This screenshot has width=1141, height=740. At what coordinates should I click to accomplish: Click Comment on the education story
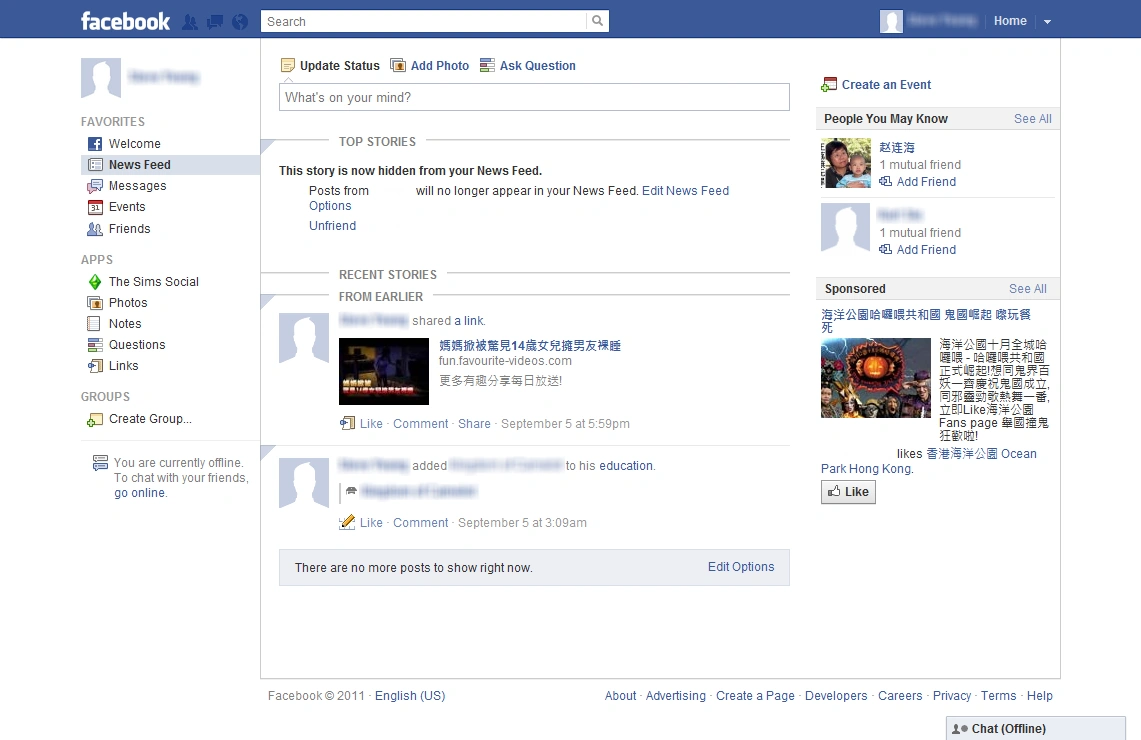[x=421, y=522]
